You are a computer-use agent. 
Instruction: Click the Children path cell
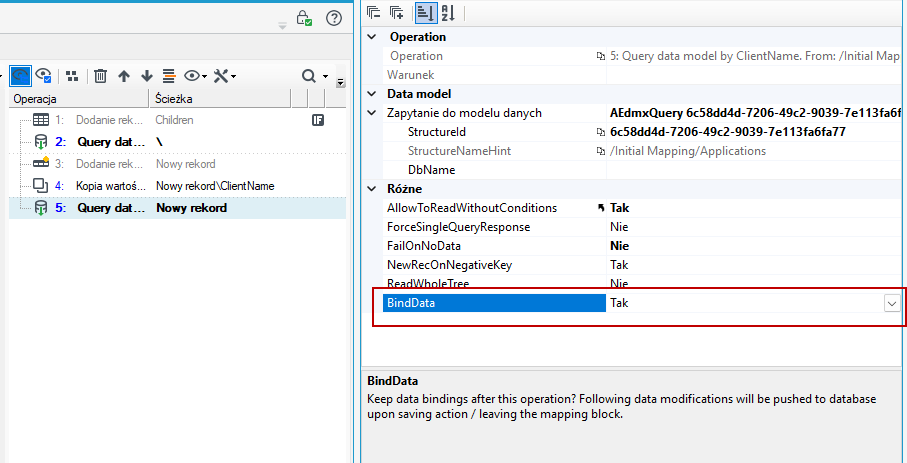tap(174, 120)
